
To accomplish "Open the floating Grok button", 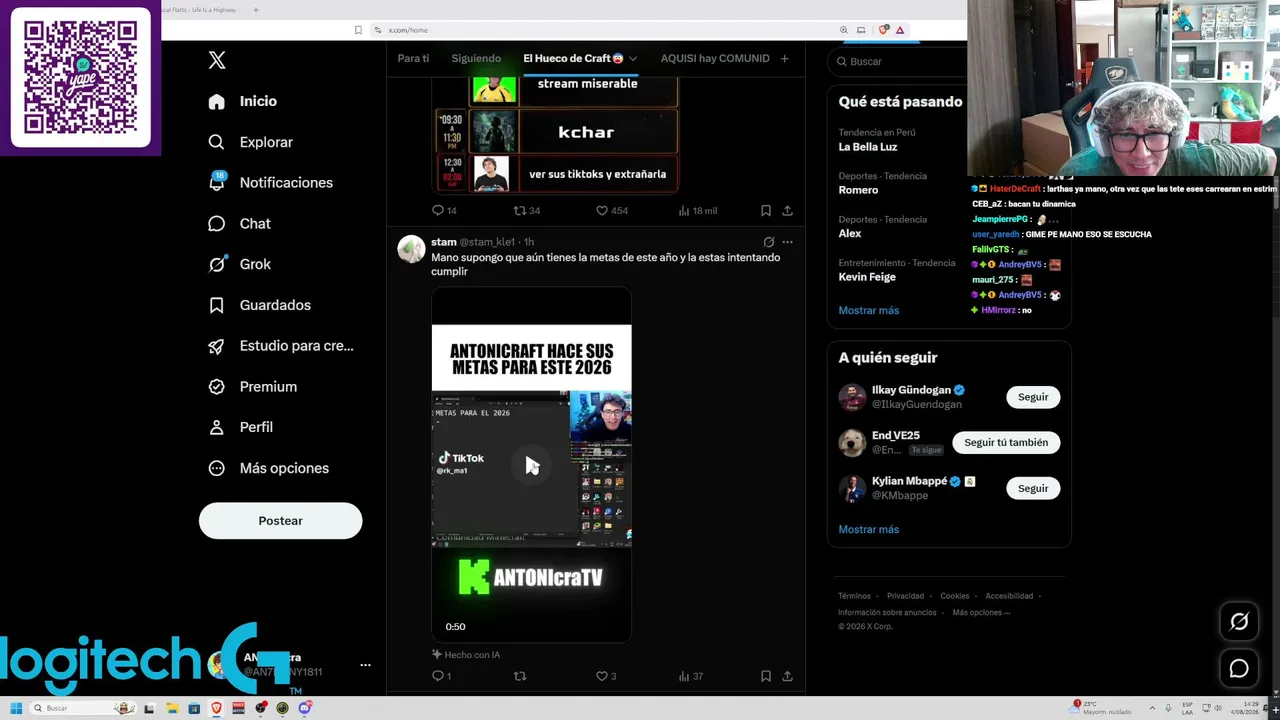I will (x=1239, y=622).
